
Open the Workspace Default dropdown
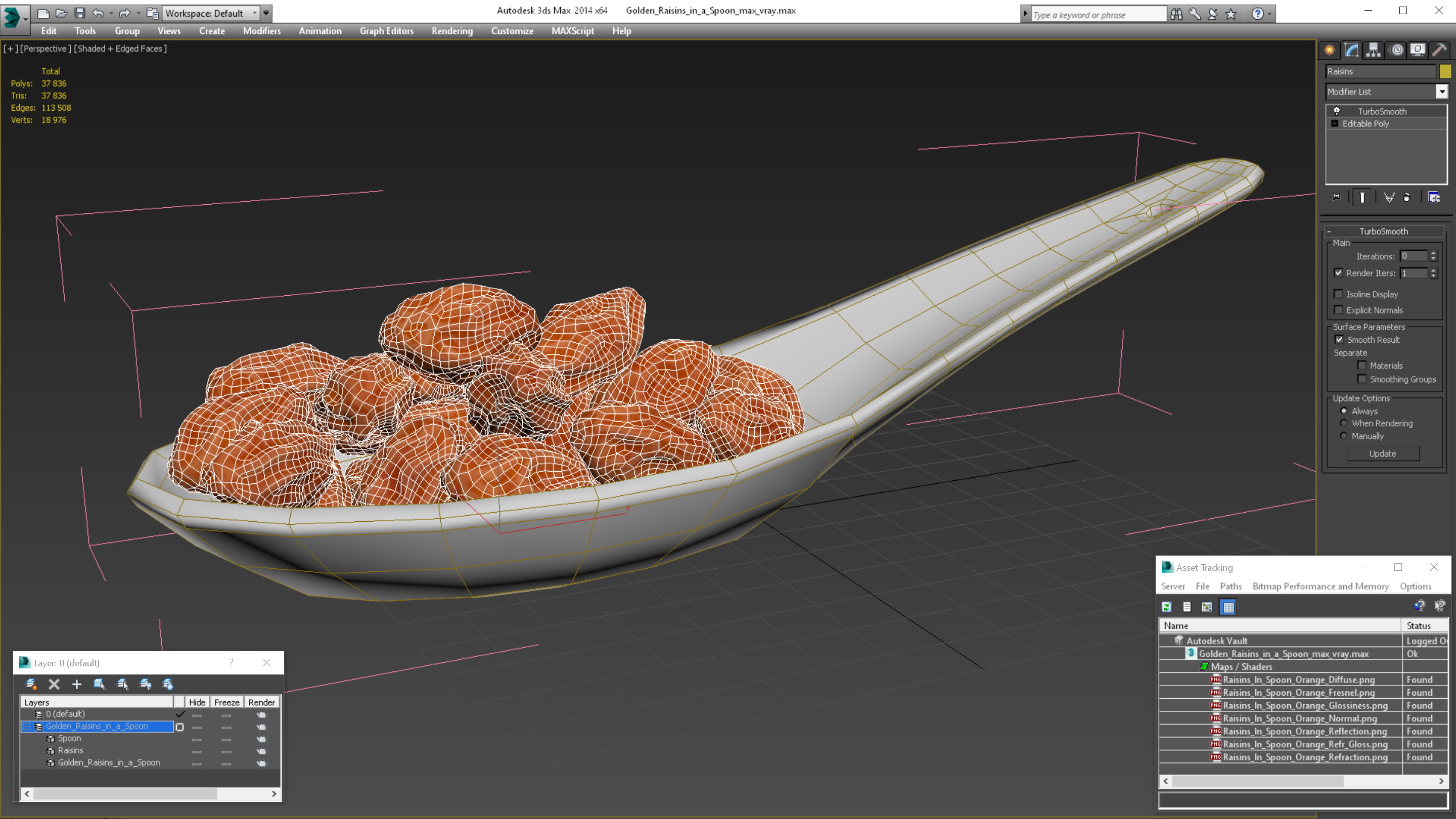click(x=254, y=13)
